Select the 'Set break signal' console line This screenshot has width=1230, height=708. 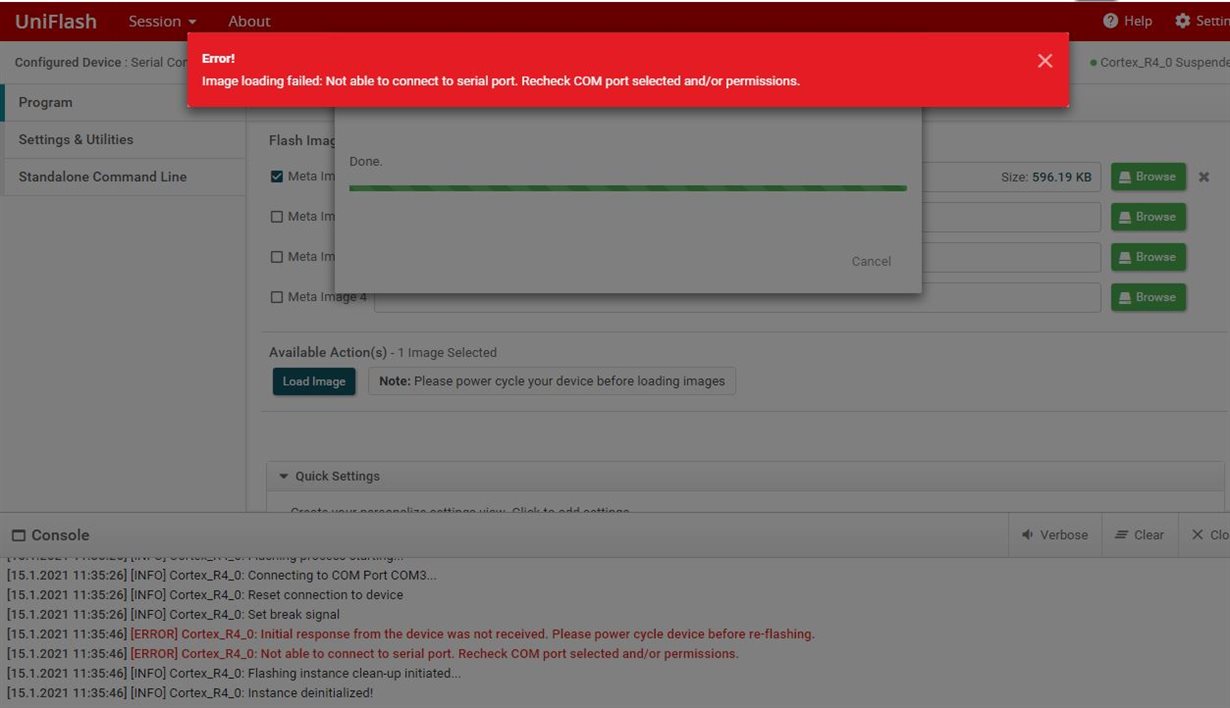(174, 614)
